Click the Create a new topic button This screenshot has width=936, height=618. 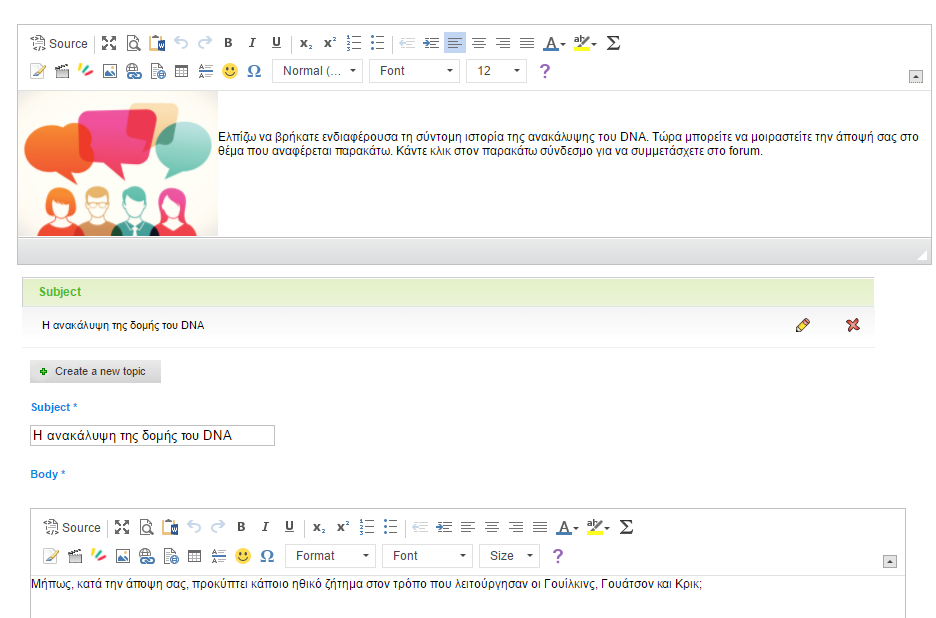[95, 371]
